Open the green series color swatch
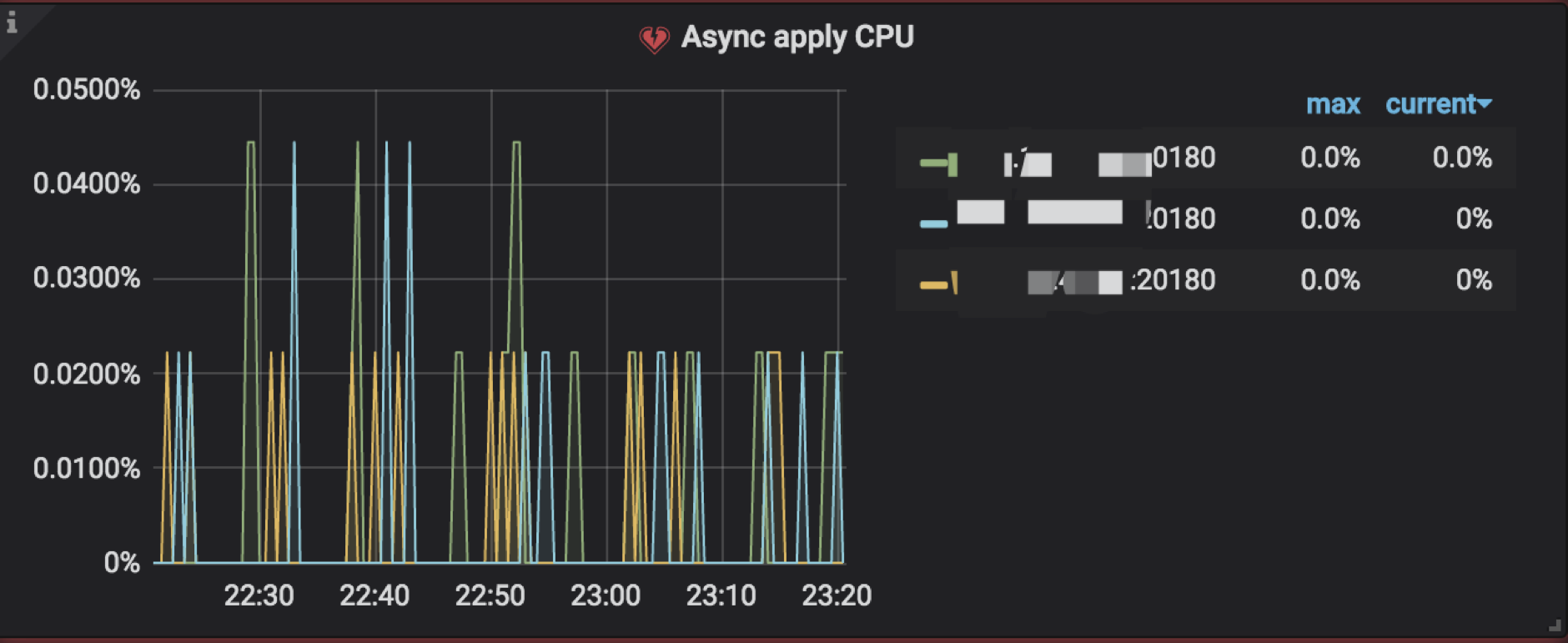This screenshot has width=1568, height=643. 934,163
